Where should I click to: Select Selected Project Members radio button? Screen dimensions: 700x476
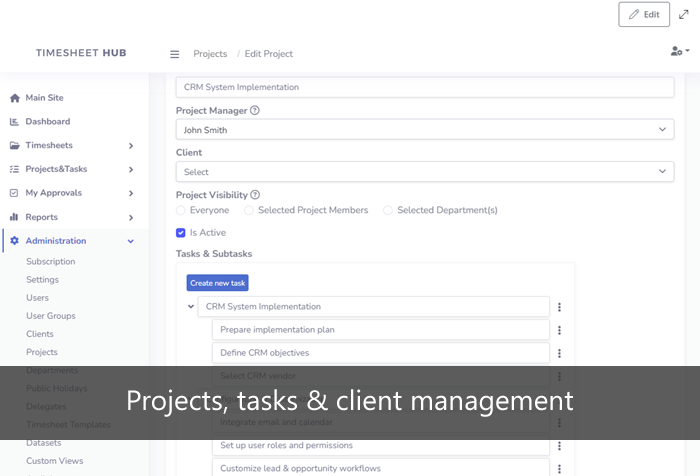tap(249, 211)
